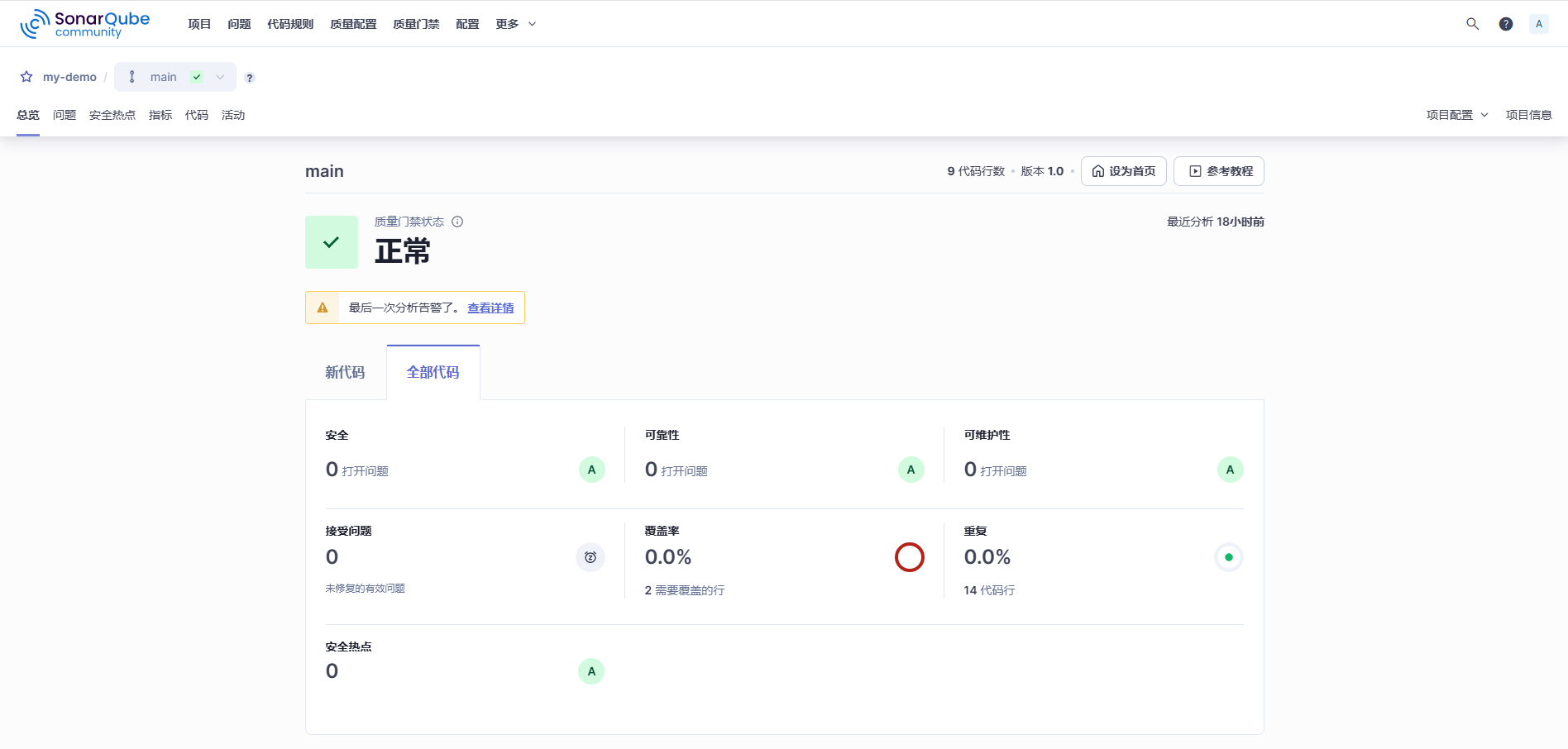Switch to the 新代码 tab
1568x749 pixels.
(345, 372)
